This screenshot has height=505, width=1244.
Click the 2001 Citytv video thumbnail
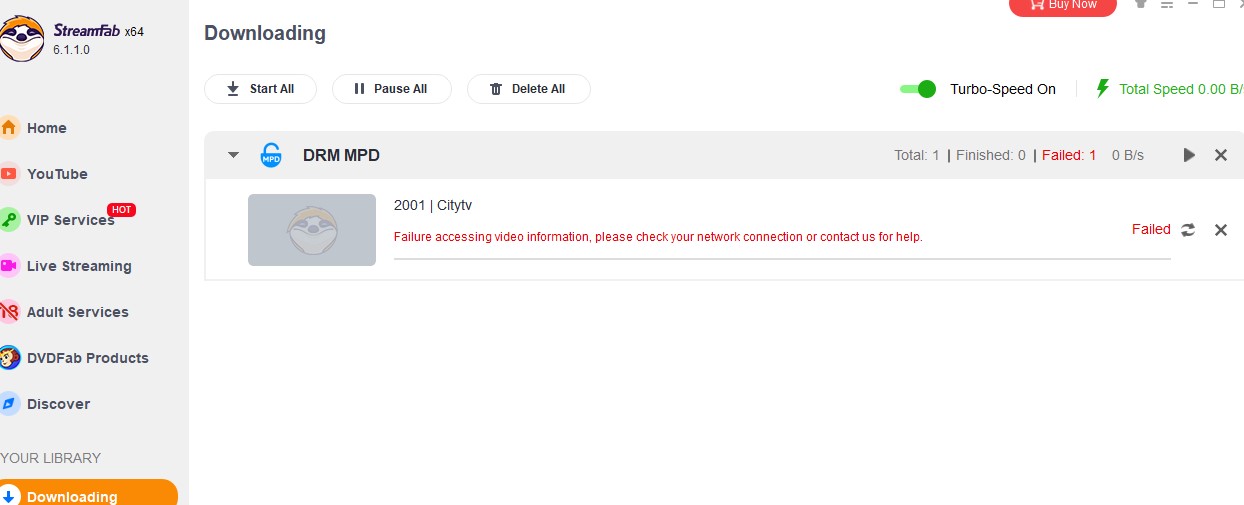point(312,230)
